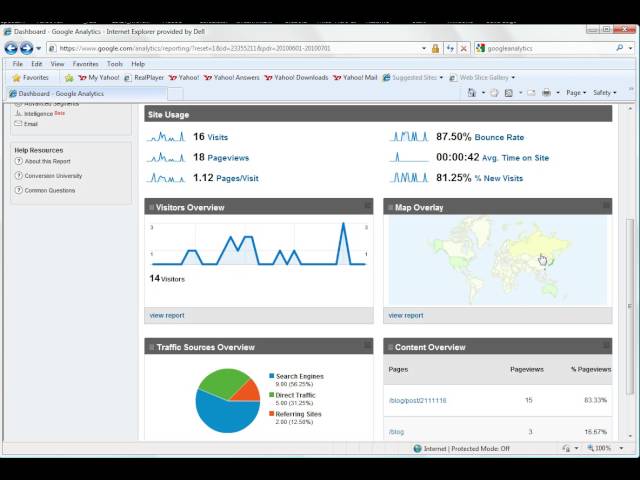Open the /blog/post/2111116 page link
This screenshot has height=480, width=640.
point(418,400)
